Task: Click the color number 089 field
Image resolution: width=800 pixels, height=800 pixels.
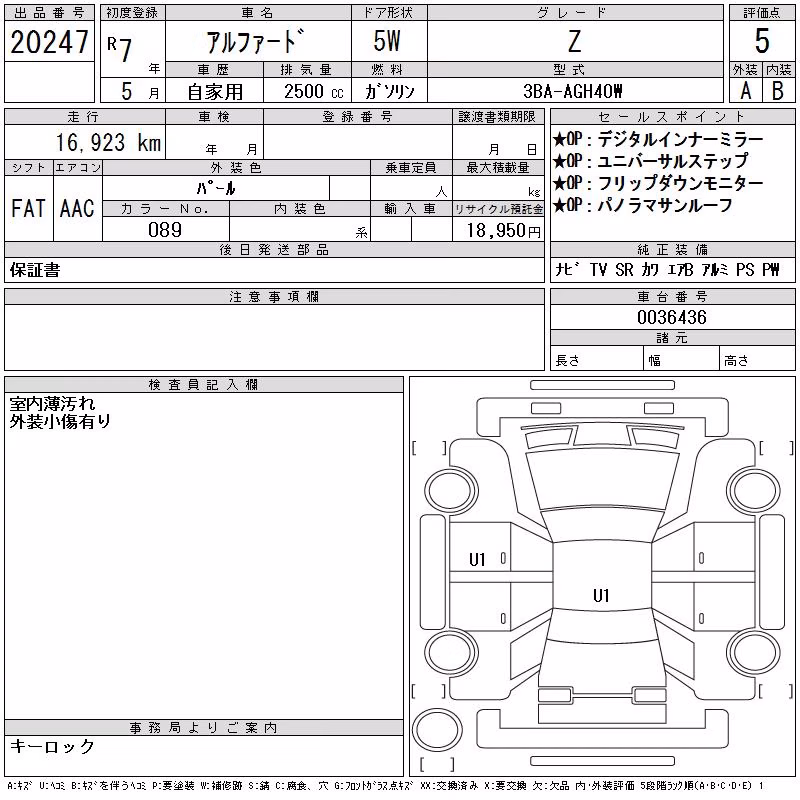Action: coord(165,229)
